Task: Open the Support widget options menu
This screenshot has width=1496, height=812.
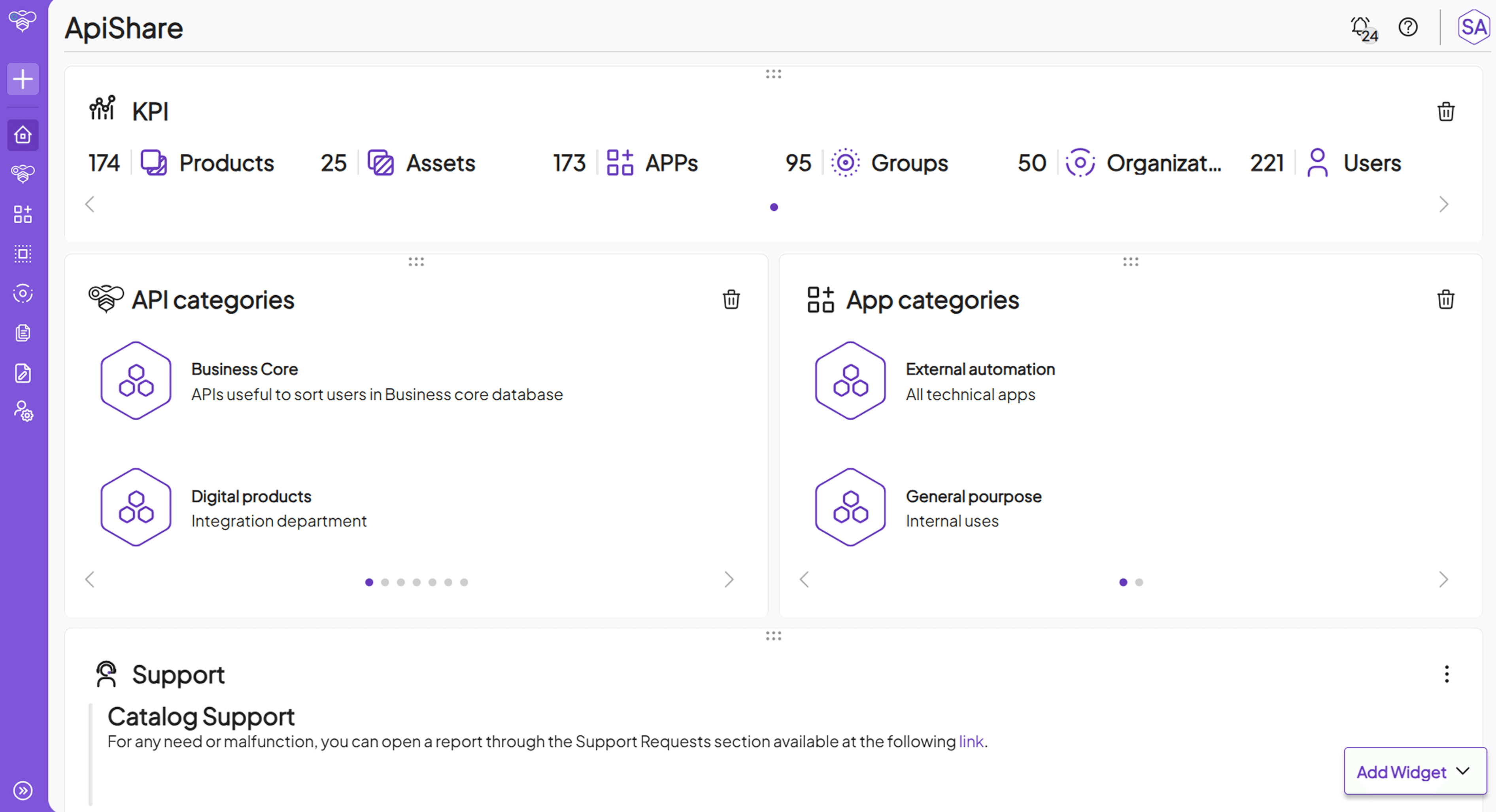Action: 1447,674
